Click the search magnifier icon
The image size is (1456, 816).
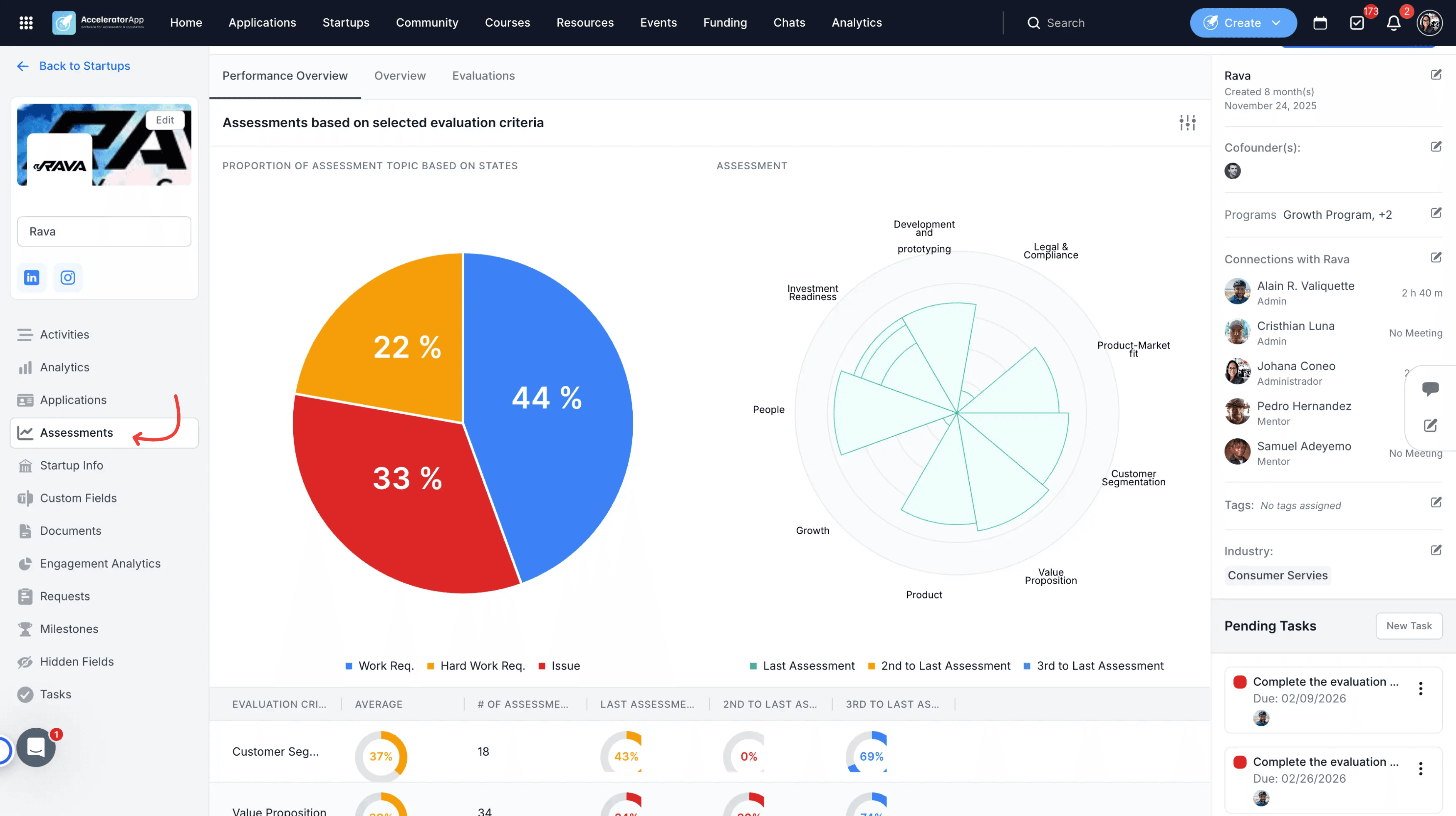click(x=1033, y=22)
